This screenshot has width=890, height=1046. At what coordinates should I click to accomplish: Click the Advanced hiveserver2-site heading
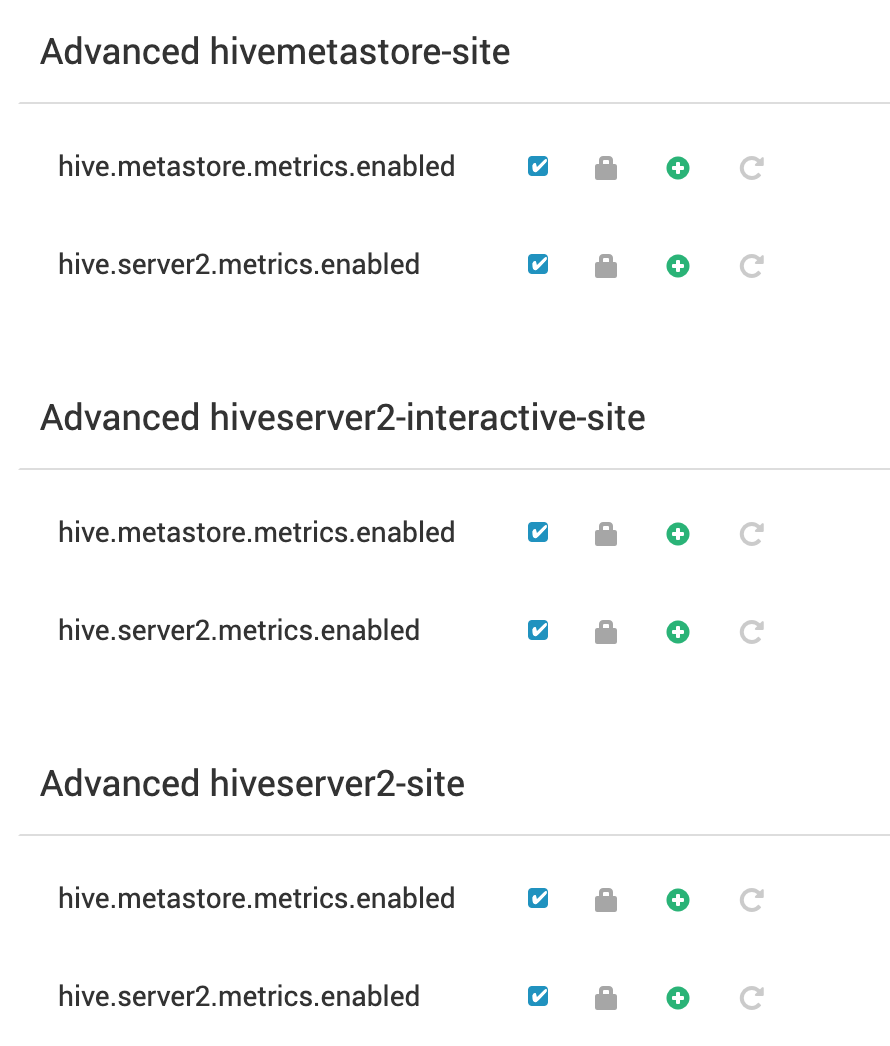point(251,784)
